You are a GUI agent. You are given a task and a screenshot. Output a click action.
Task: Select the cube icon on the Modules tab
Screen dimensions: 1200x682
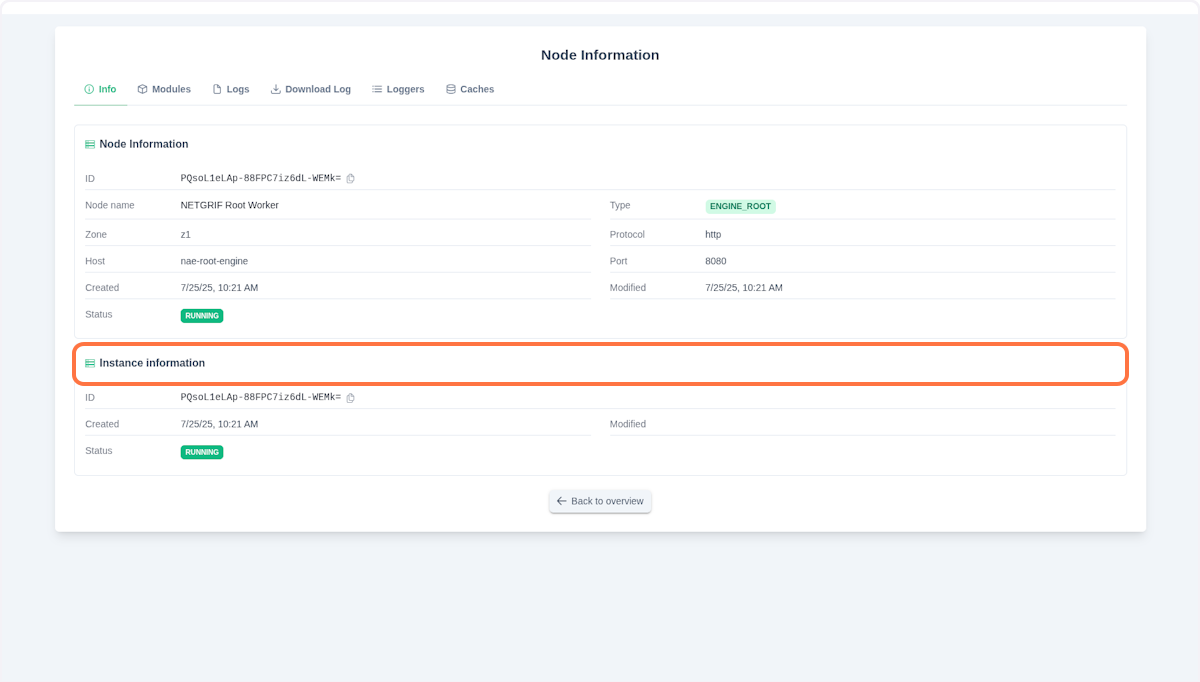pos(140,89)
